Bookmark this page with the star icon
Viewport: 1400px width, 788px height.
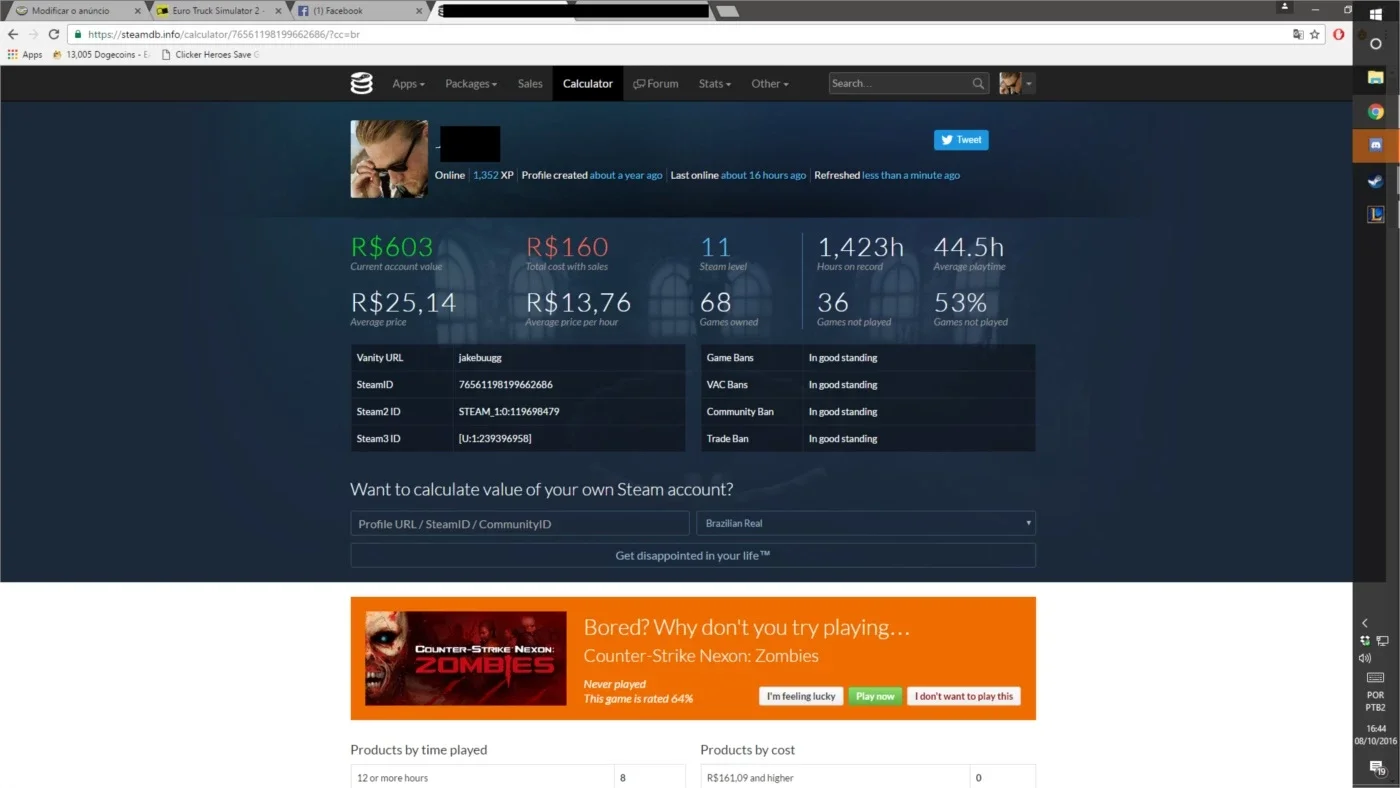point(1315,34)
